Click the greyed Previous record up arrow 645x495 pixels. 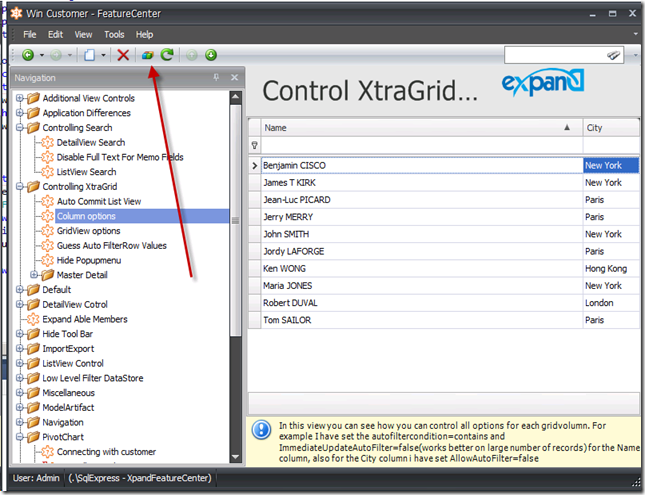click(192, 55)
